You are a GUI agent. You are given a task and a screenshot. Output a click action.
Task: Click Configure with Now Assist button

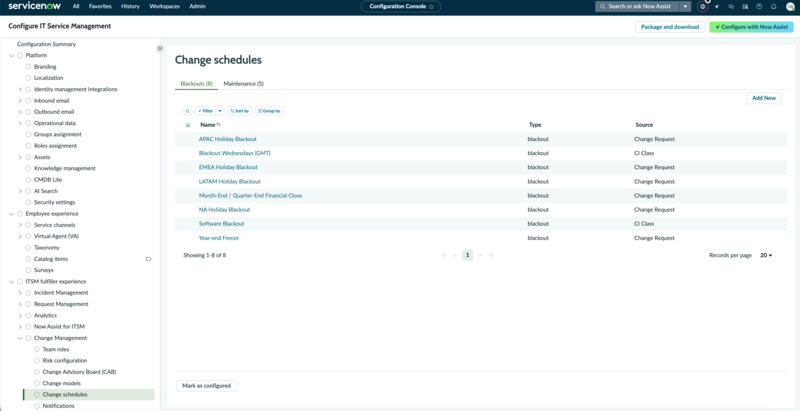(x=752, y=27)
